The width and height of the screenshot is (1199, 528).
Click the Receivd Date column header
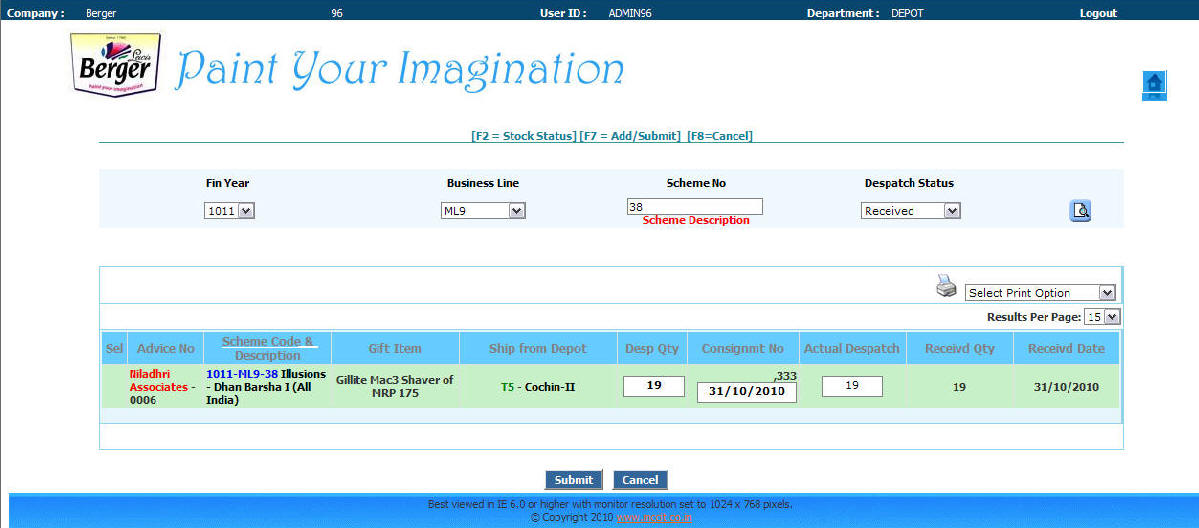(x=1066, y=348)
